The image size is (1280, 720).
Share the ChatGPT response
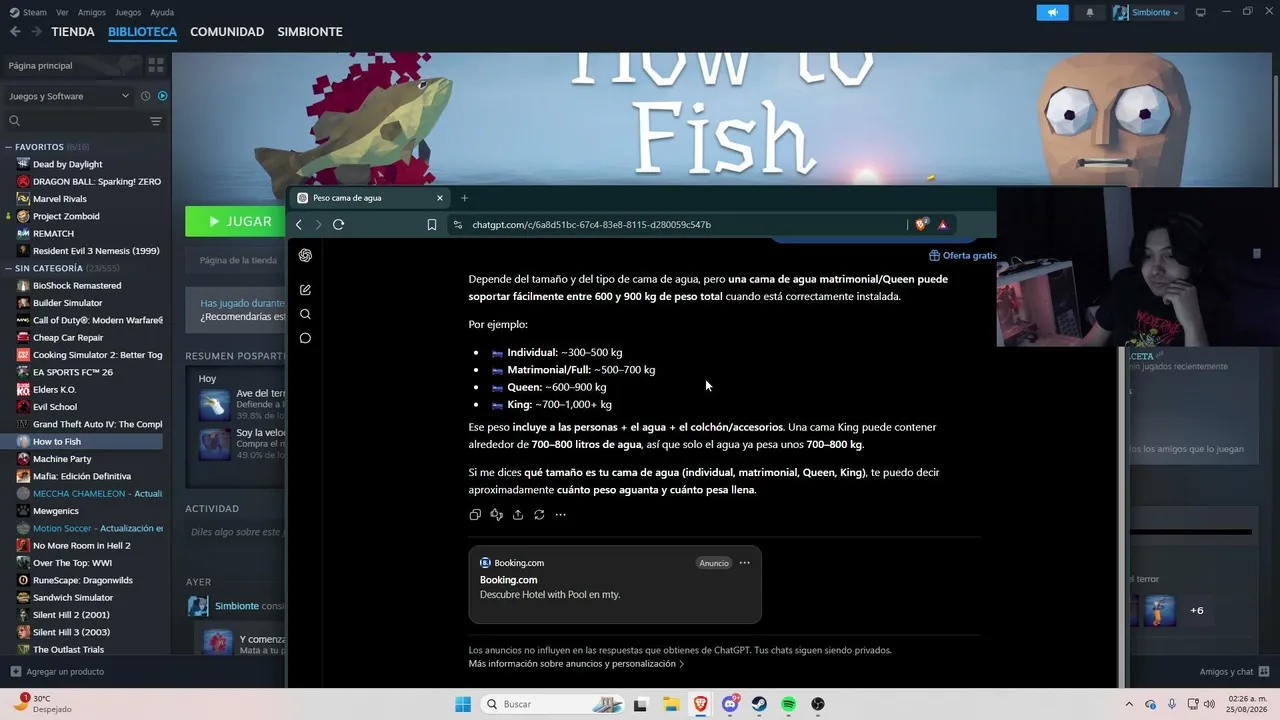pyautogui.click(x=518, y=515)
